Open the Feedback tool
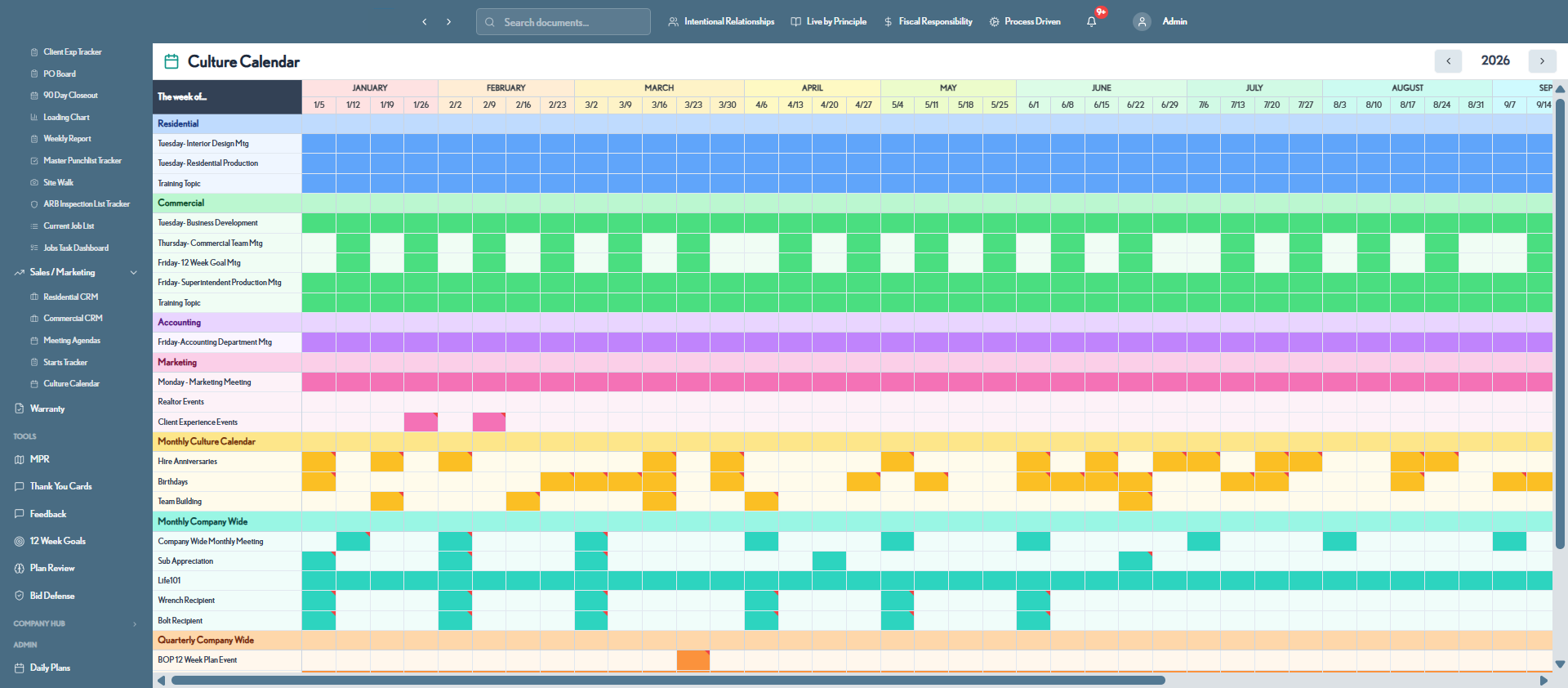1568x688 pixels. 47,514
